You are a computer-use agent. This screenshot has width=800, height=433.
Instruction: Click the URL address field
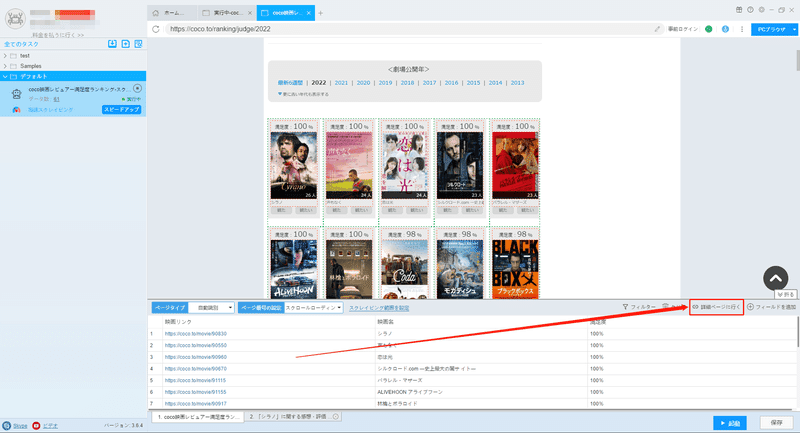coord(408,29)
